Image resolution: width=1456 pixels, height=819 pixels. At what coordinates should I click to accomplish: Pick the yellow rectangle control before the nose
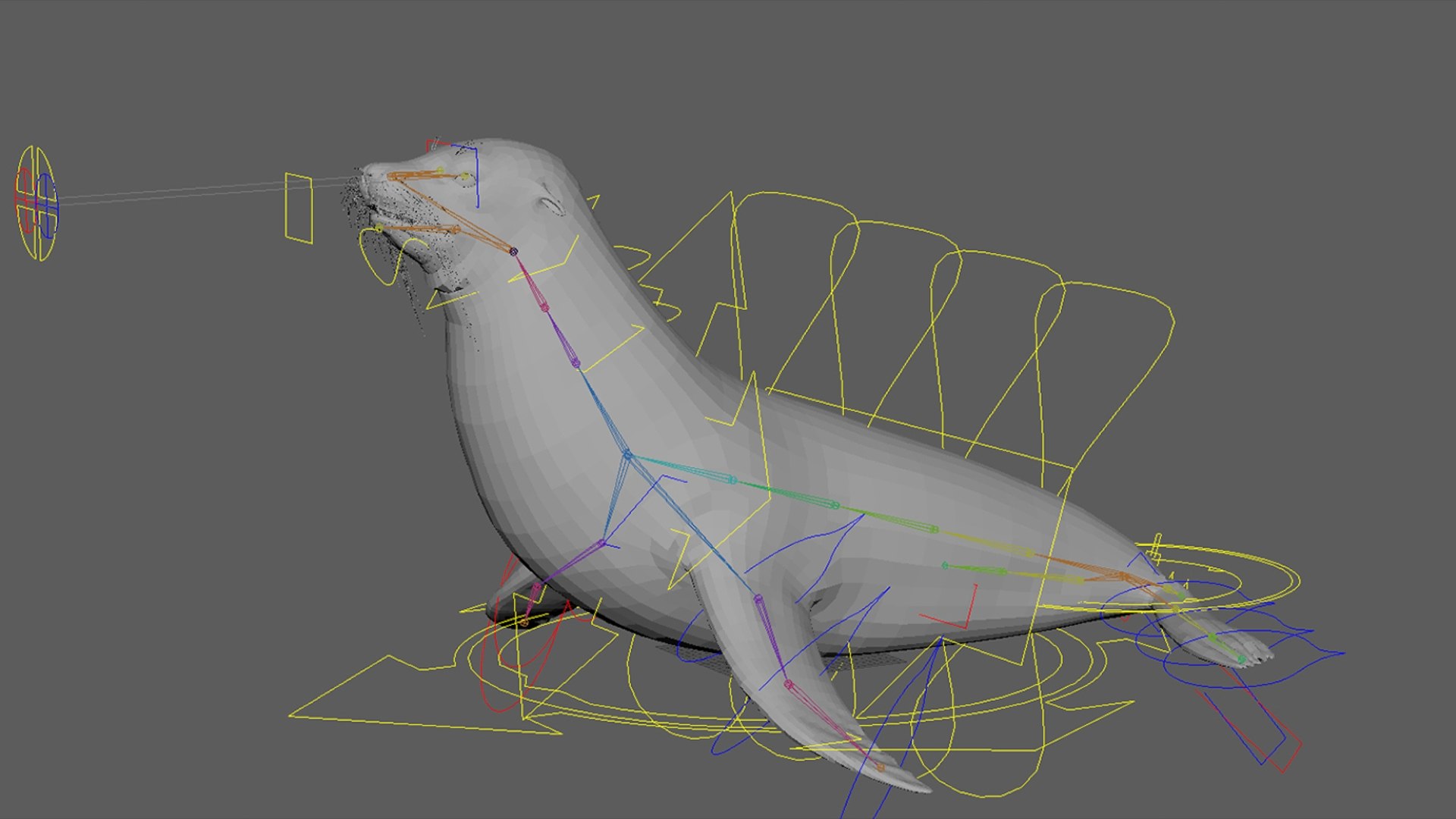pos(299,209)
